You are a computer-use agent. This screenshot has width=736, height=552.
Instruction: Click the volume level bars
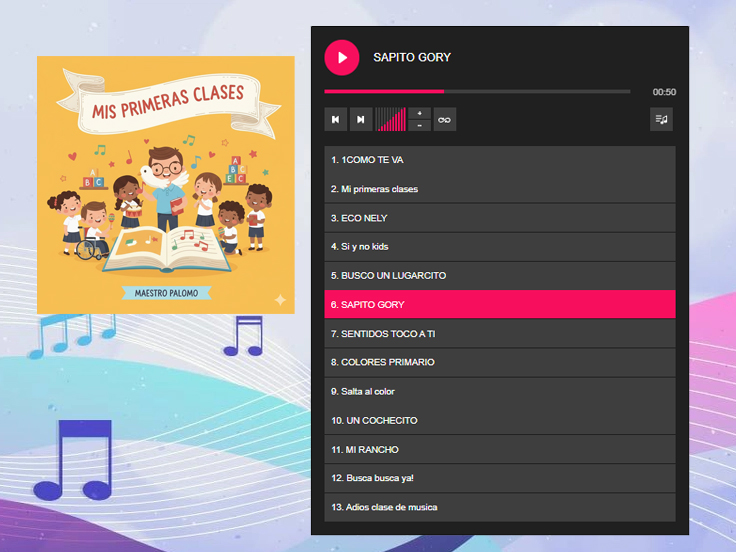coord(390,120)
